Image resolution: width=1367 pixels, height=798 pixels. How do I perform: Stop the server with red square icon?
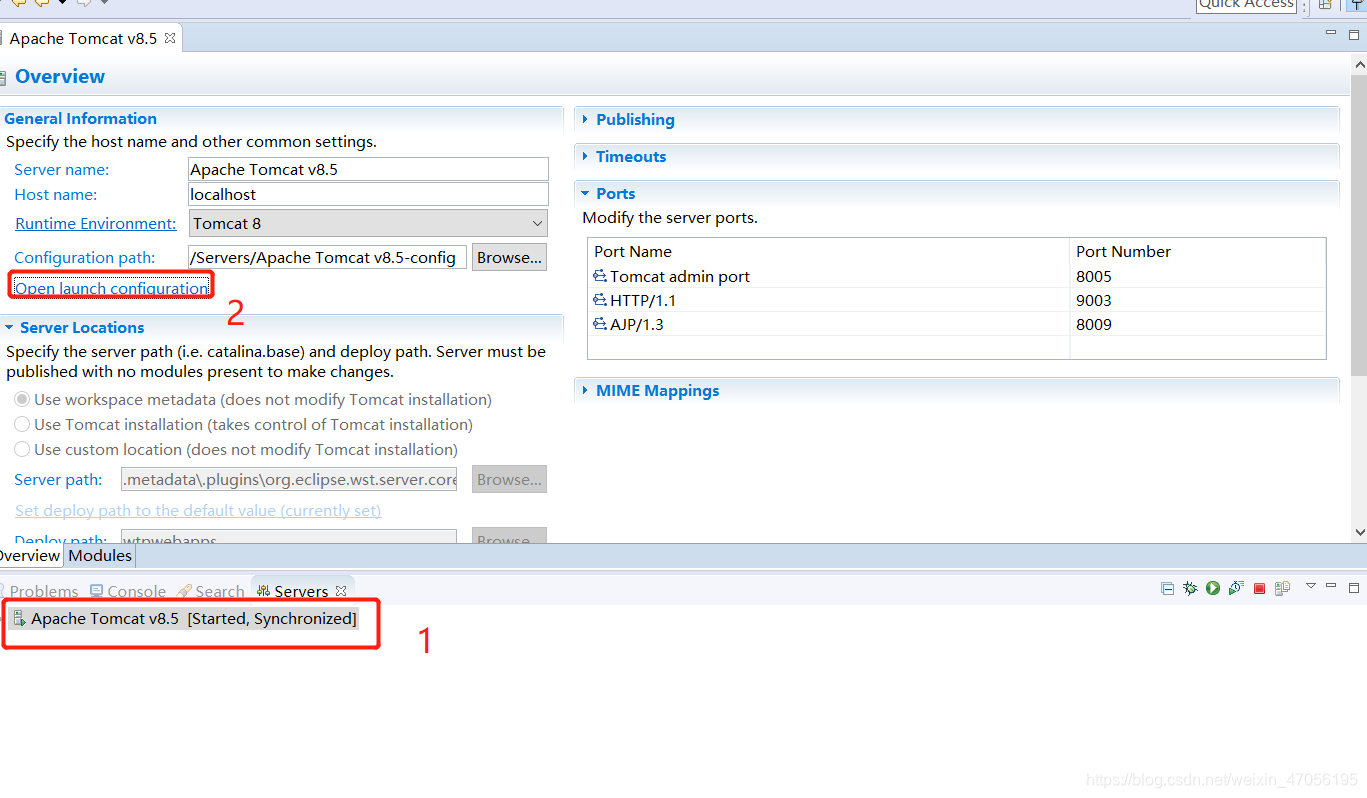(1260, 589)
